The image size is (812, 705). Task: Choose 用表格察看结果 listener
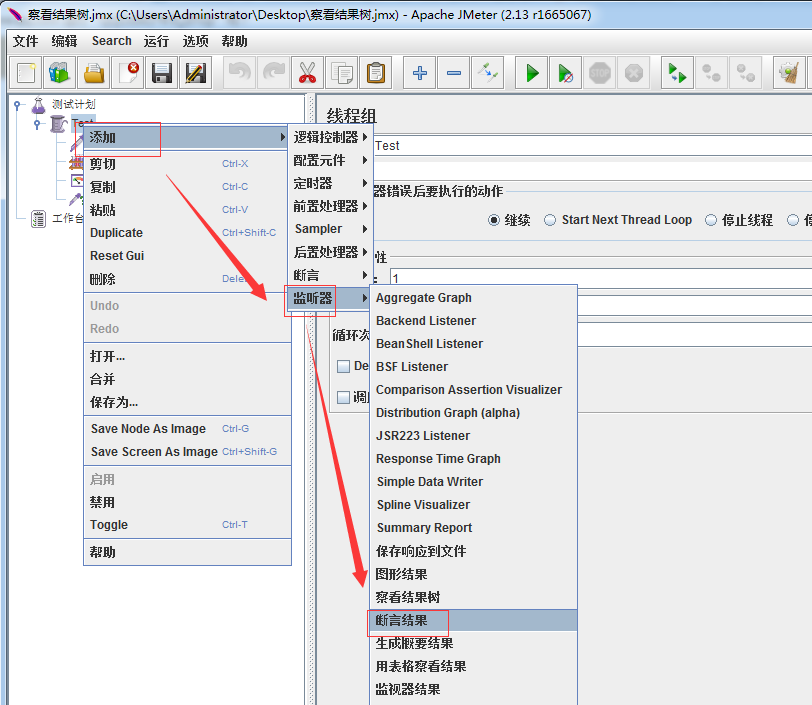click(473, 667)
